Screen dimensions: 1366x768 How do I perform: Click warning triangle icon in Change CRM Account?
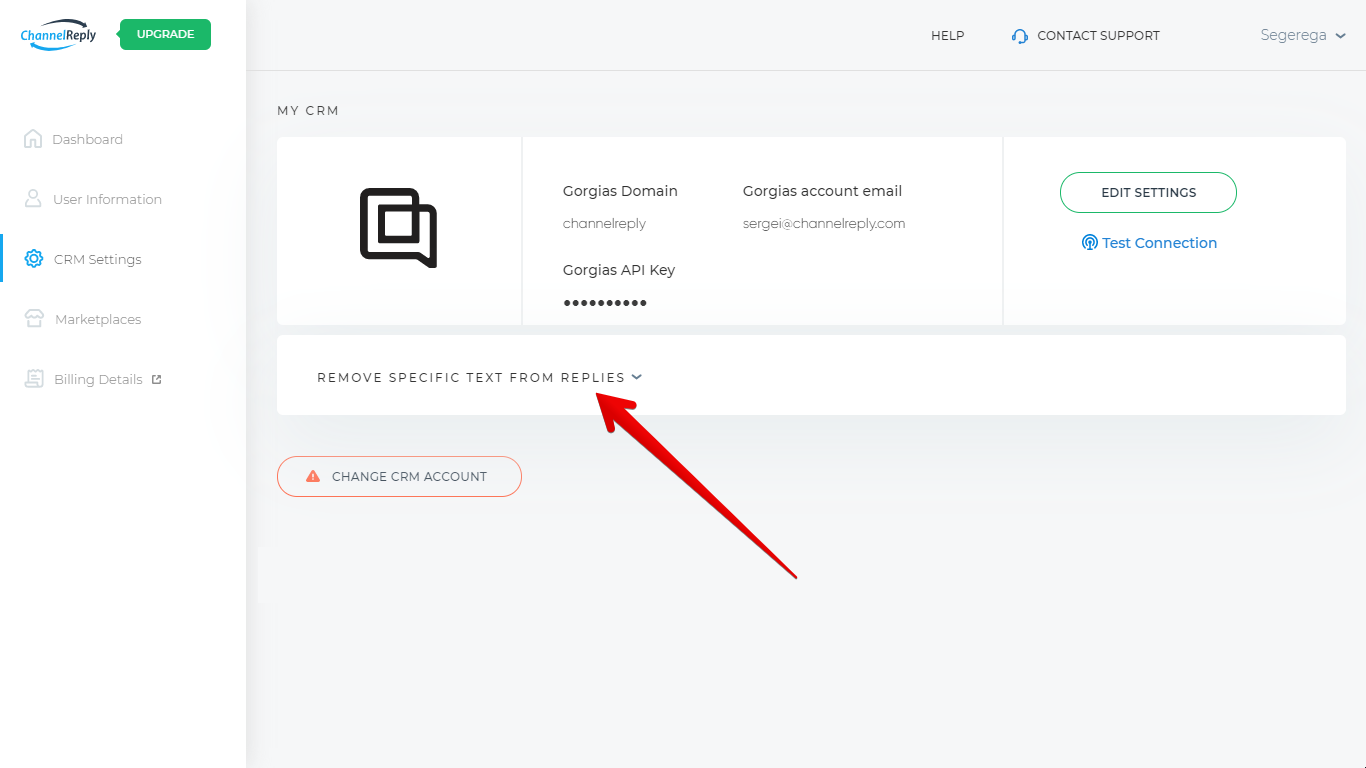coord(313,476)
